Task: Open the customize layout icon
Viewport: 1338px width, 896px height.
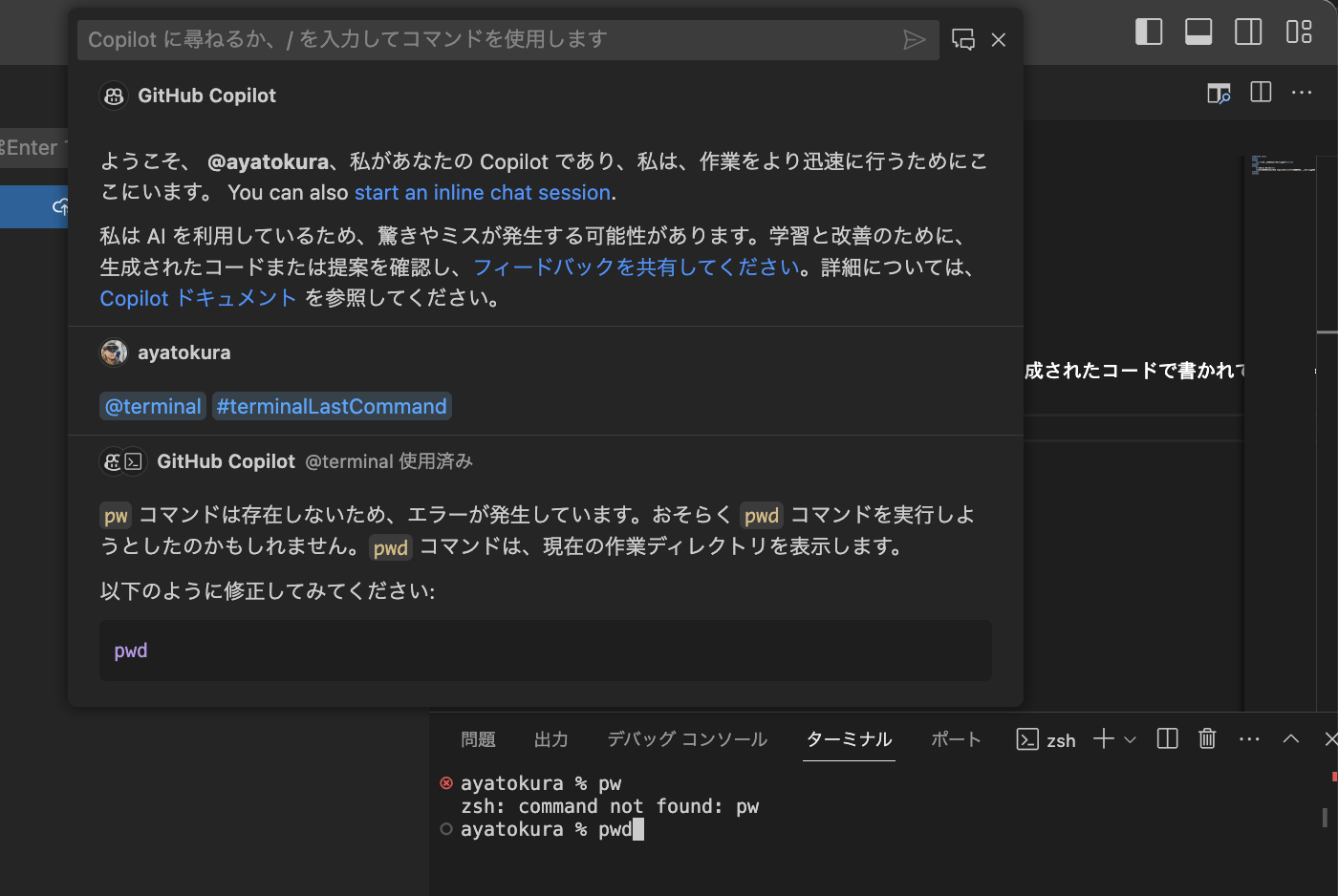Action: [x=1299, y=32]
